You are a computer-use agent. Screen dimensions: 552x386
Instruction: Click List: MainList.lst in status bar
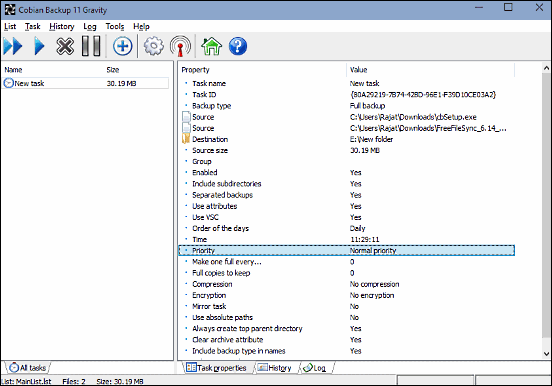pos(26,381)
